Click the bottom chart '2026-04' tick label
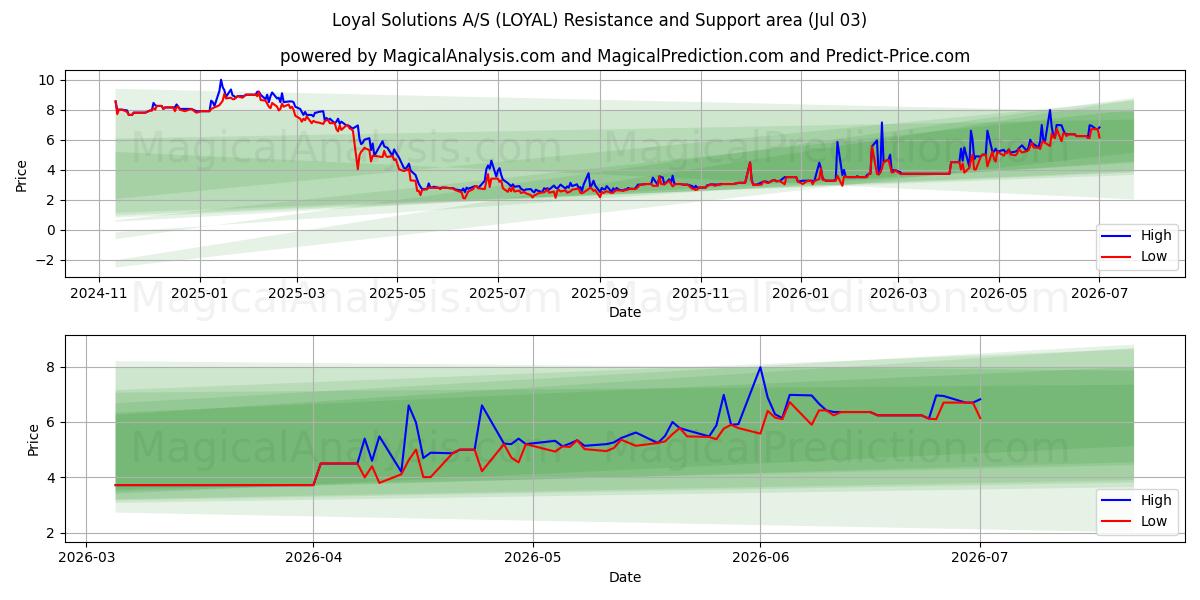 (x=314, y=557)
